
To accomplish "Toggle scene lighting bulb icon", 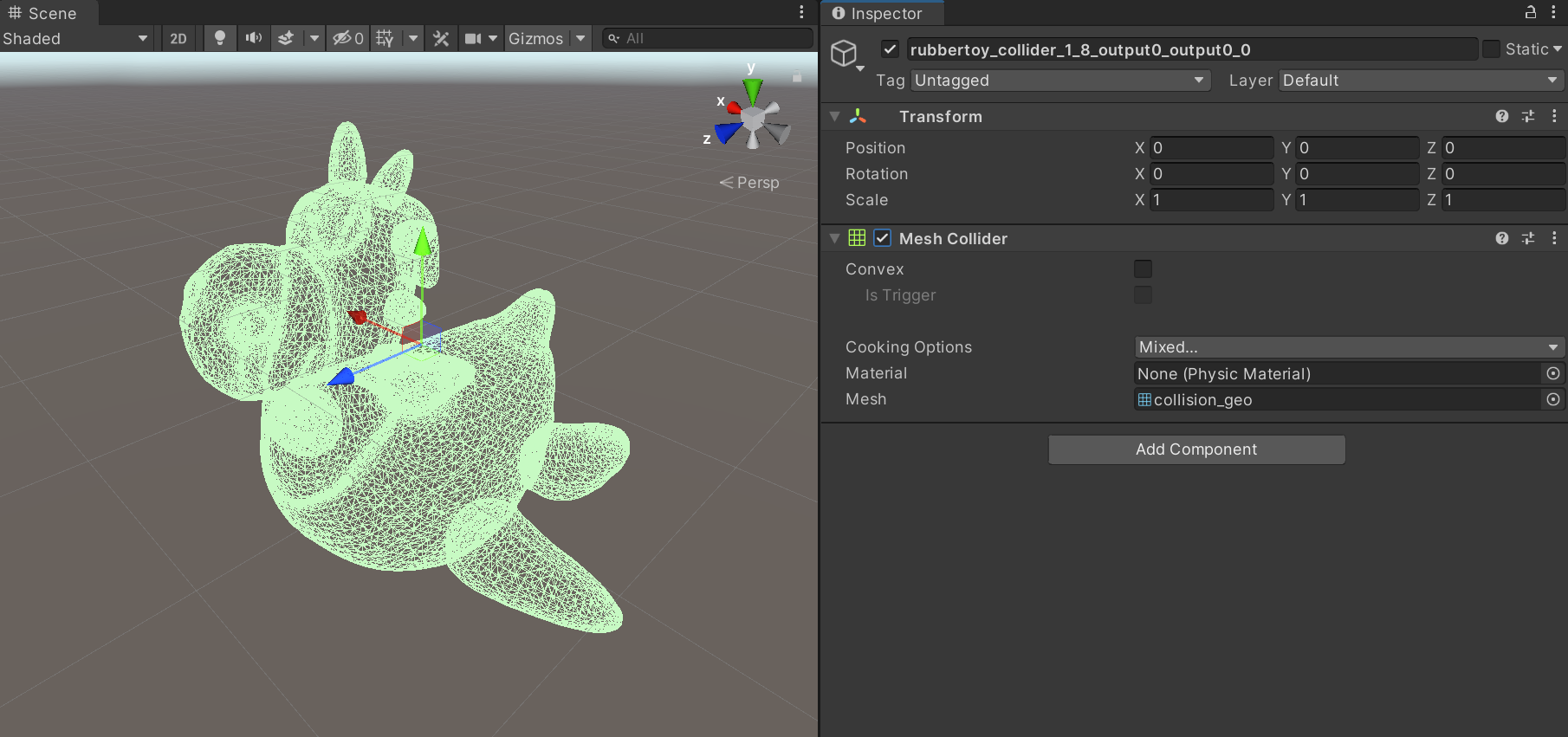I will point(220,38).
